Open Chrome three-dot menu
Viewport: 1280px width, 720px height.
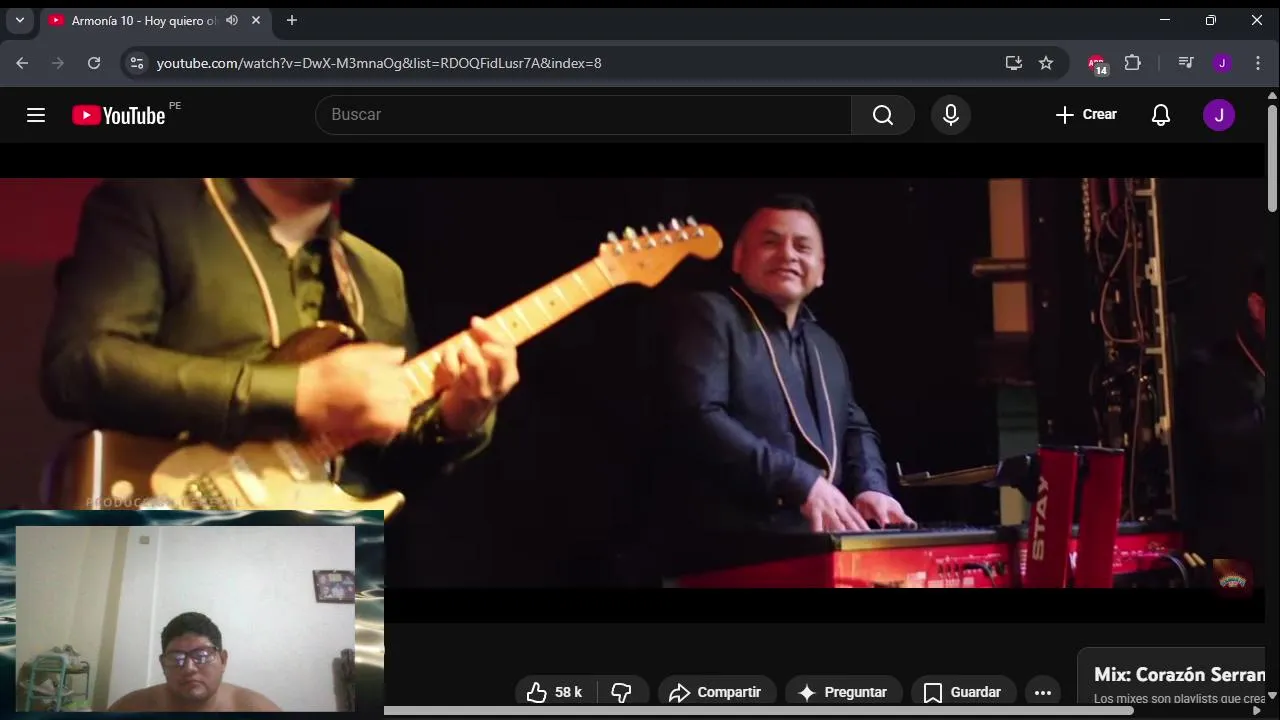tap(1258, 63)
